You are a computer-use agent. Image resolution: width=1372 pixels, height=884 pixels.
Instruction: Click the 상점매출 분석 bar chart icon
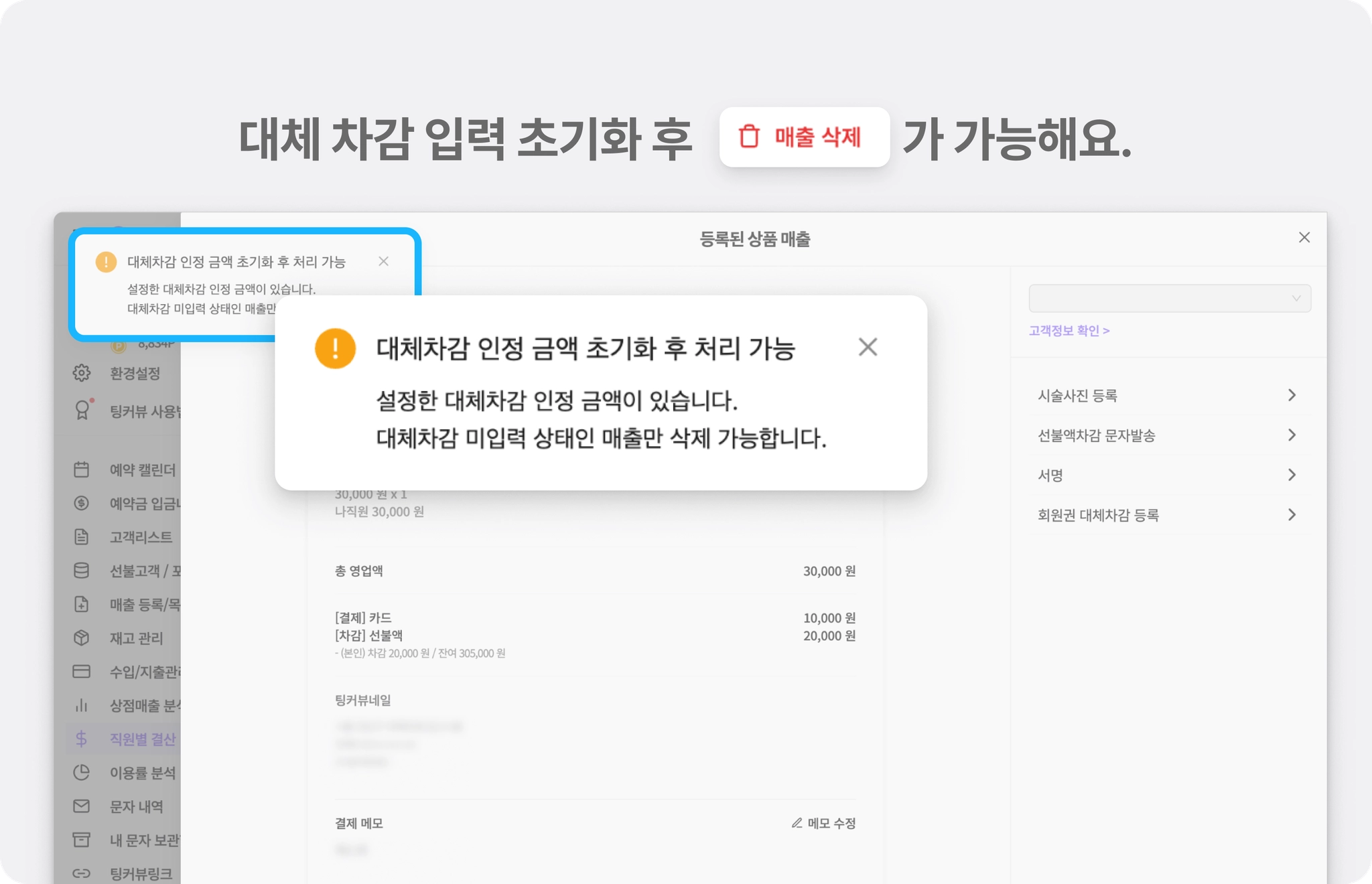coord(82,705)
